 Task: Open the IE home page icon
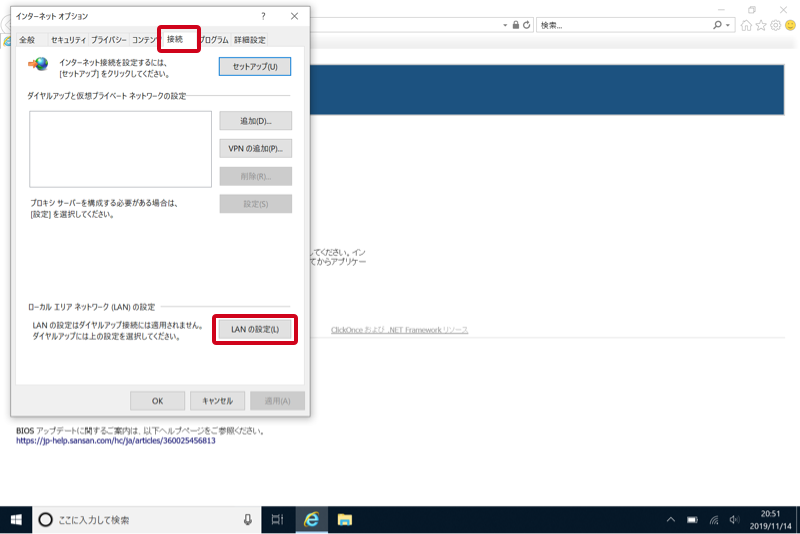click(x=746, y=25)
